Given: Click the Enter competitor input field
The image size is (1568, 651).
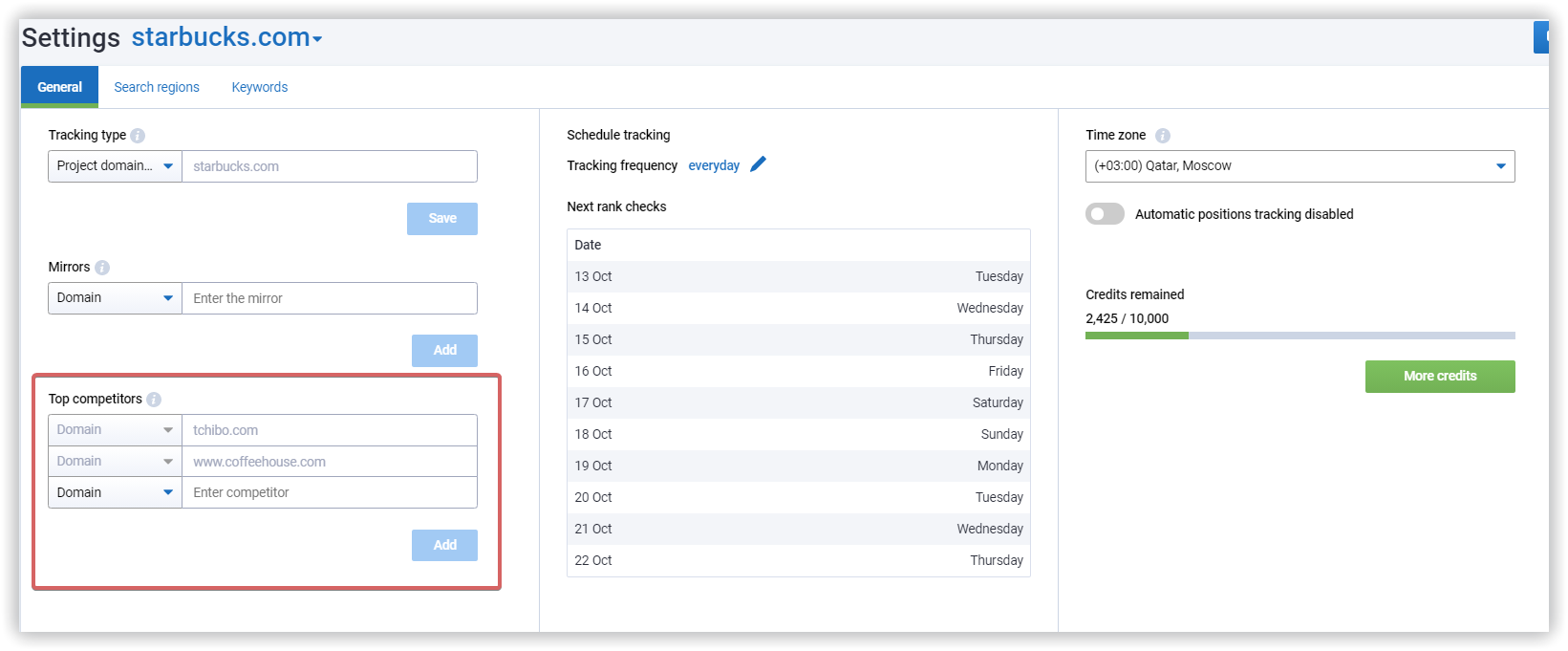Looking at the screenshot, I should click(x=330, y=493).
